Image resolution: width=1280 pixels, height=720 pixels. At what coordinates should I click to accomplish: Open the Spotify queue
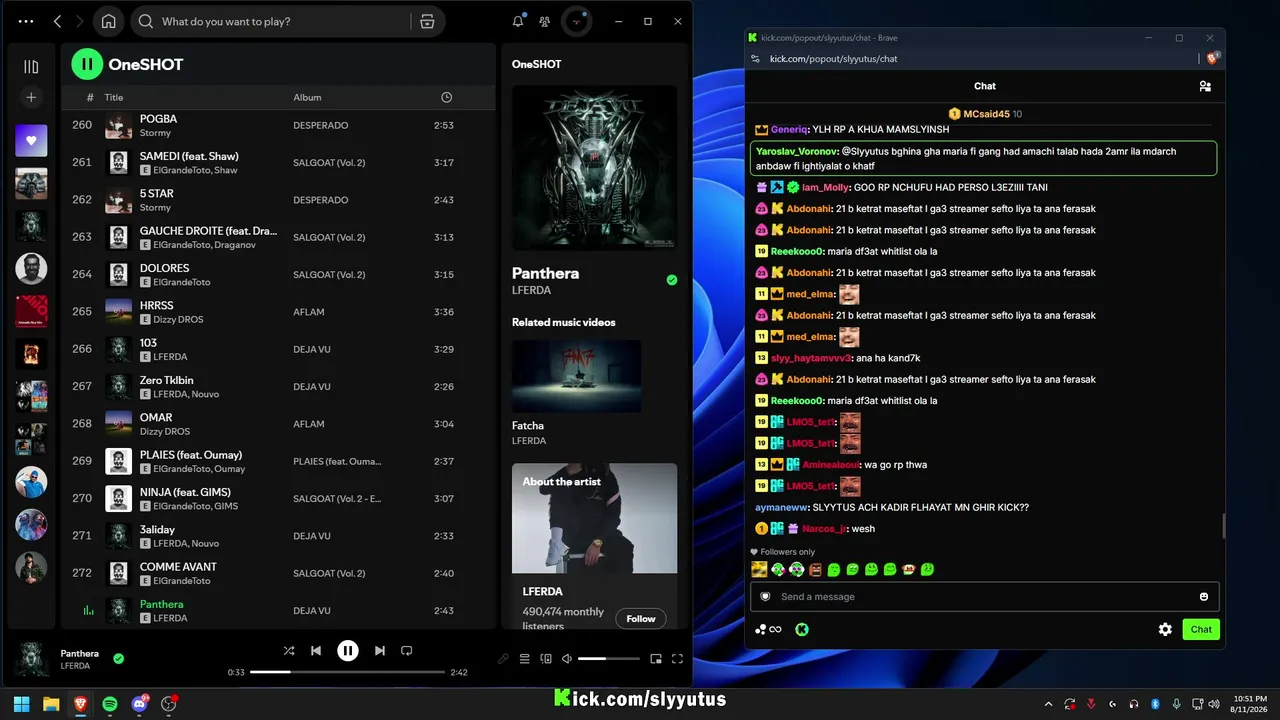pyautogui.click(x=525, y=659)
